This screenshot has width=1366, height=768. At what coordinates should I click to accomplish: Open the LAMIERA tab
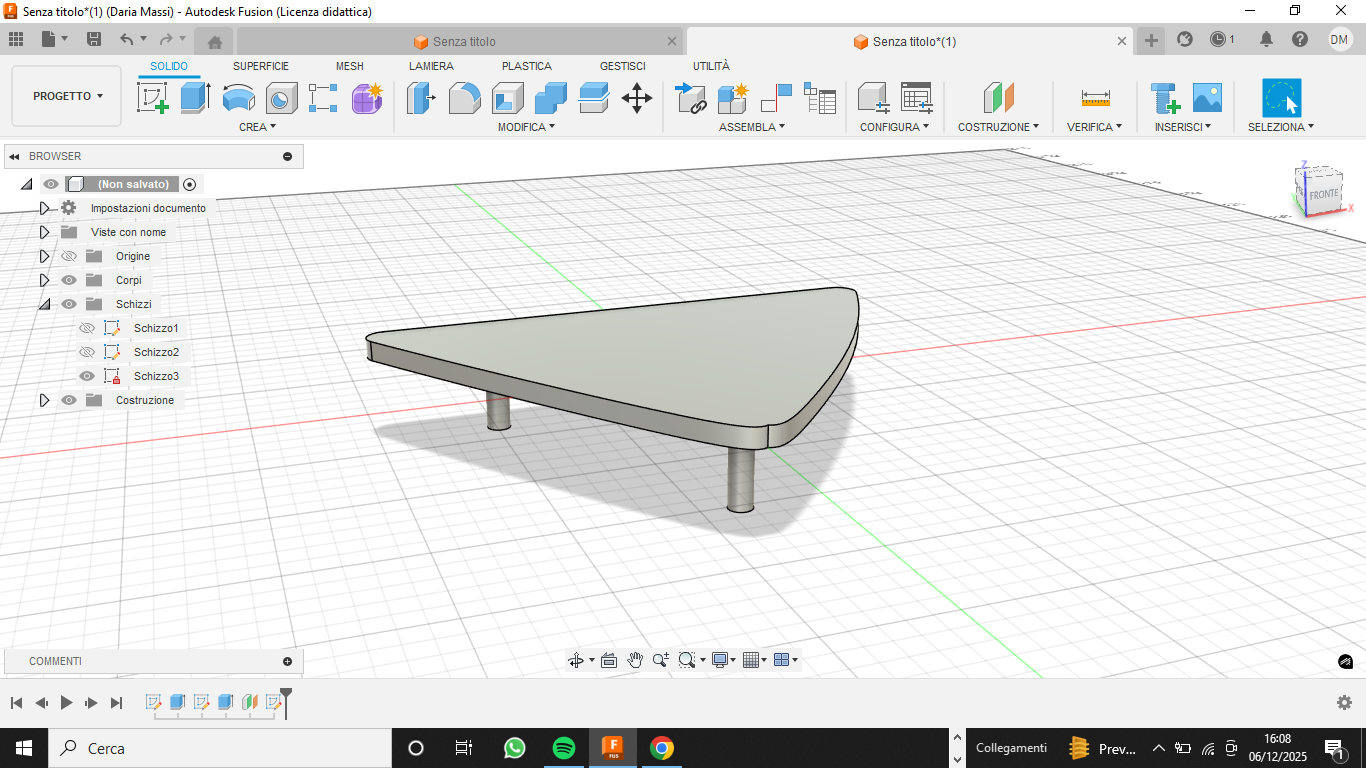tap(431, 66)
